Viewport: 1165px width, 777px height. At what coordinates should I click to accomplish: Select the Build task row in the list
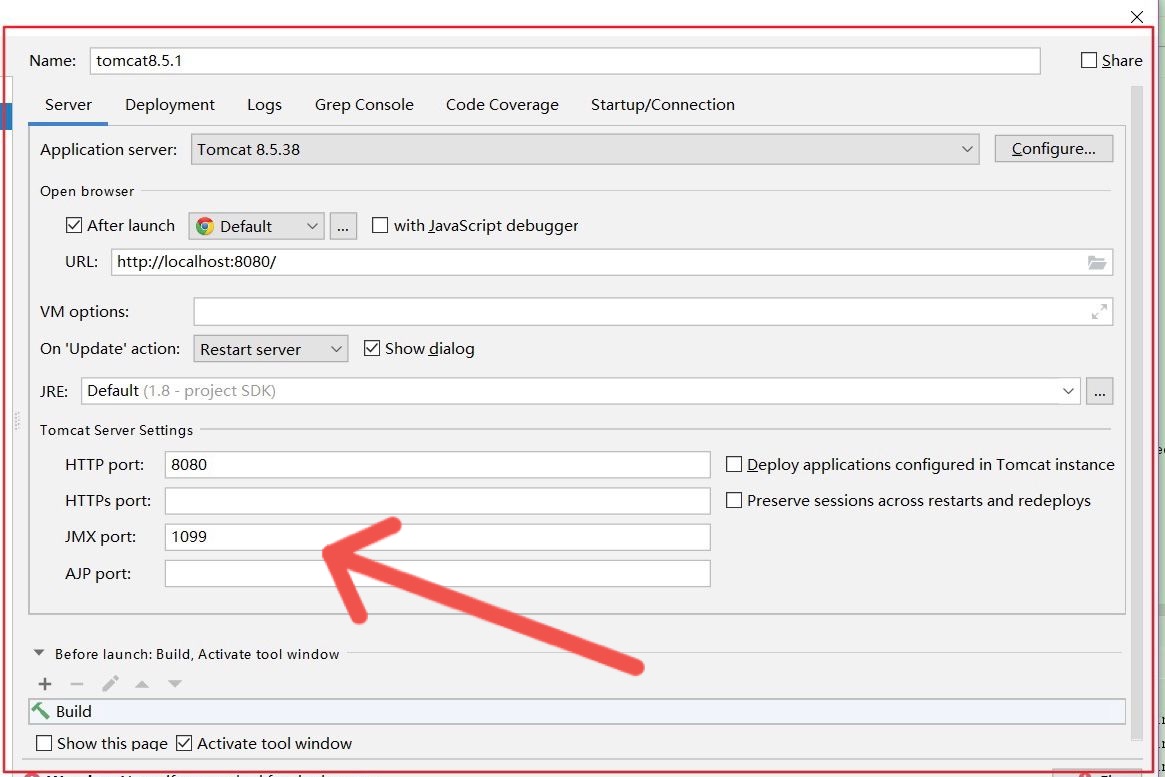pos(577,712)
